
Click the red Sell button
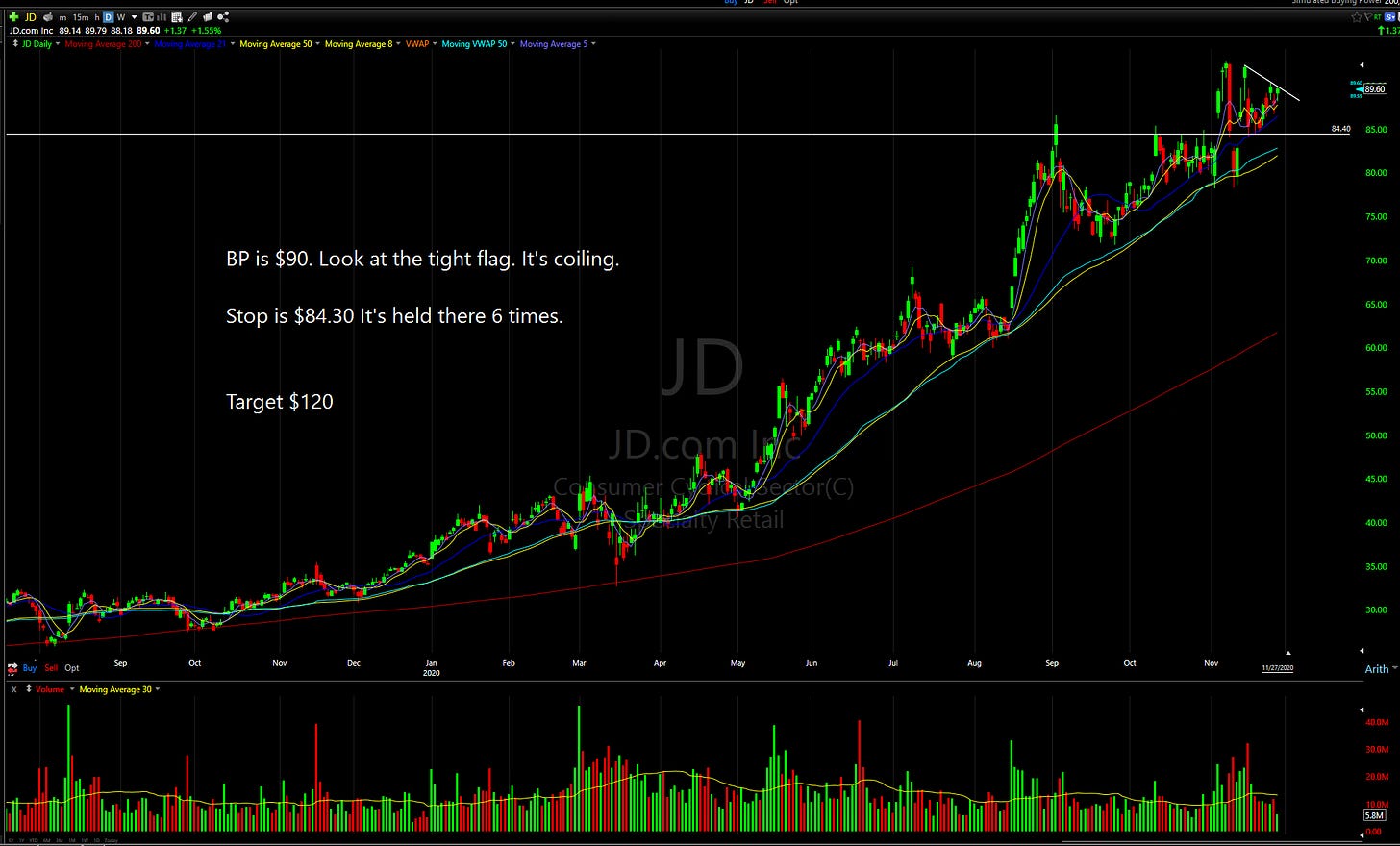click(x=51, y=668)
